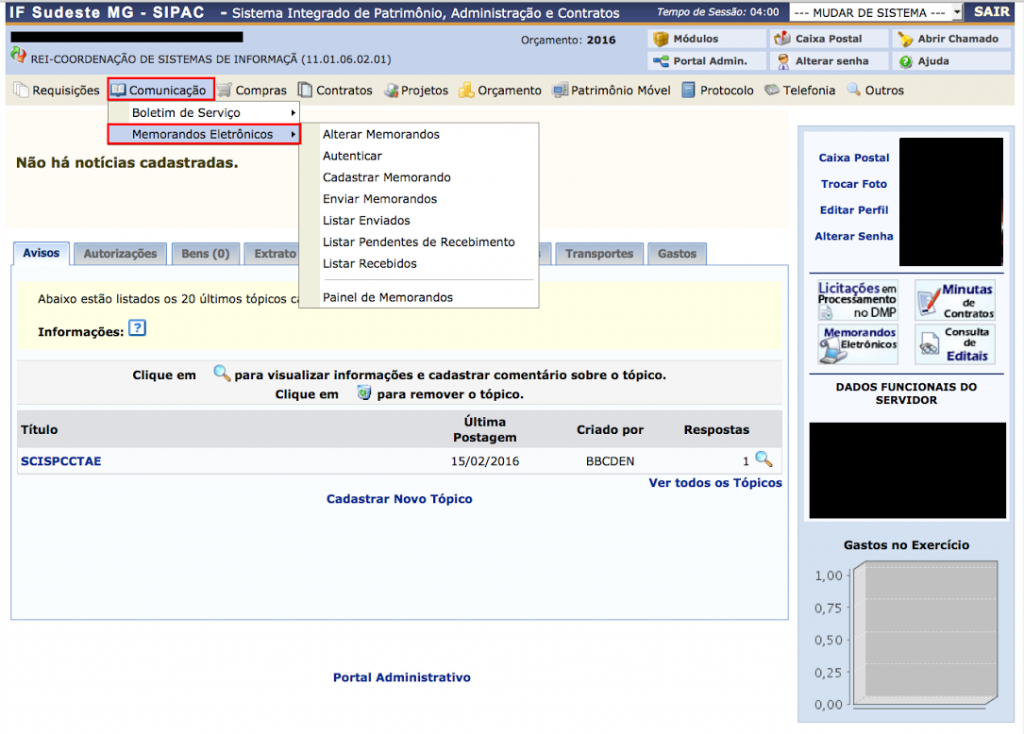The height and width of the screenshot is (734, 1024).
Task: Click Abrir Chamado in the top bar
Action: (949, 39)
